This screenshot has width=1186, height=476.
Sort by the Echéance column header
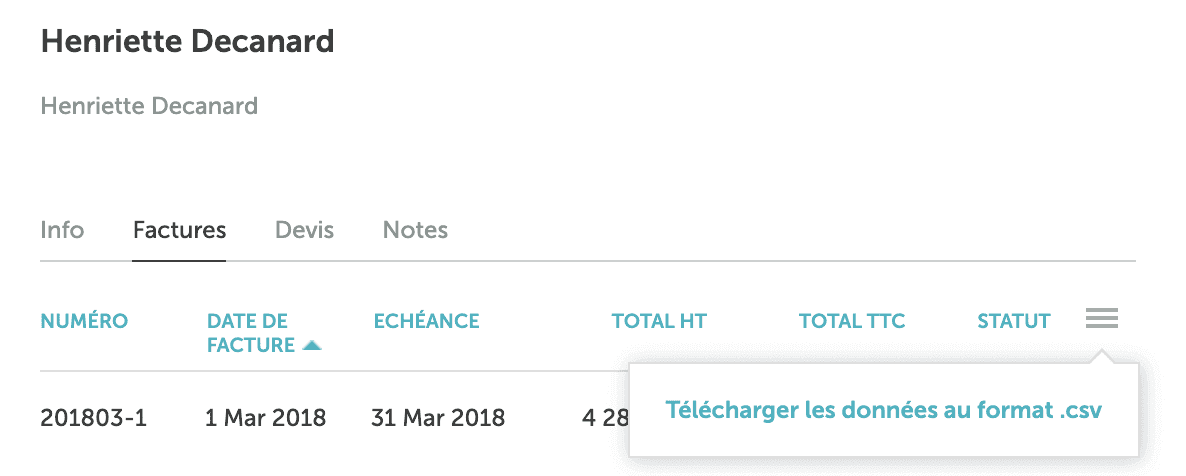point(426,321)
